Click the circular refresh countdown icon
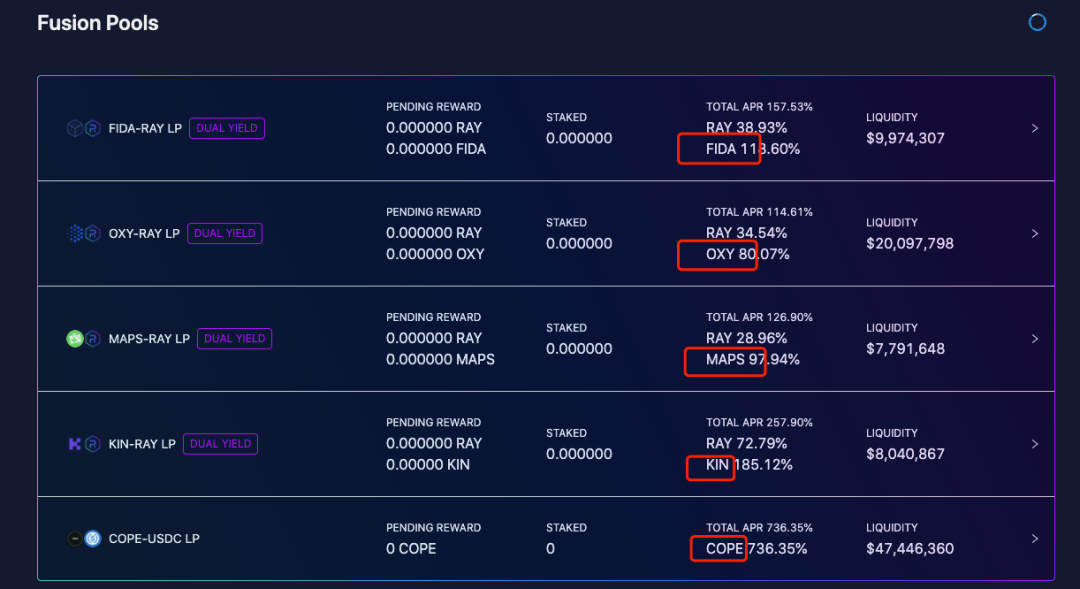This screenshot has height=589, width=1080. [1037, 22]
